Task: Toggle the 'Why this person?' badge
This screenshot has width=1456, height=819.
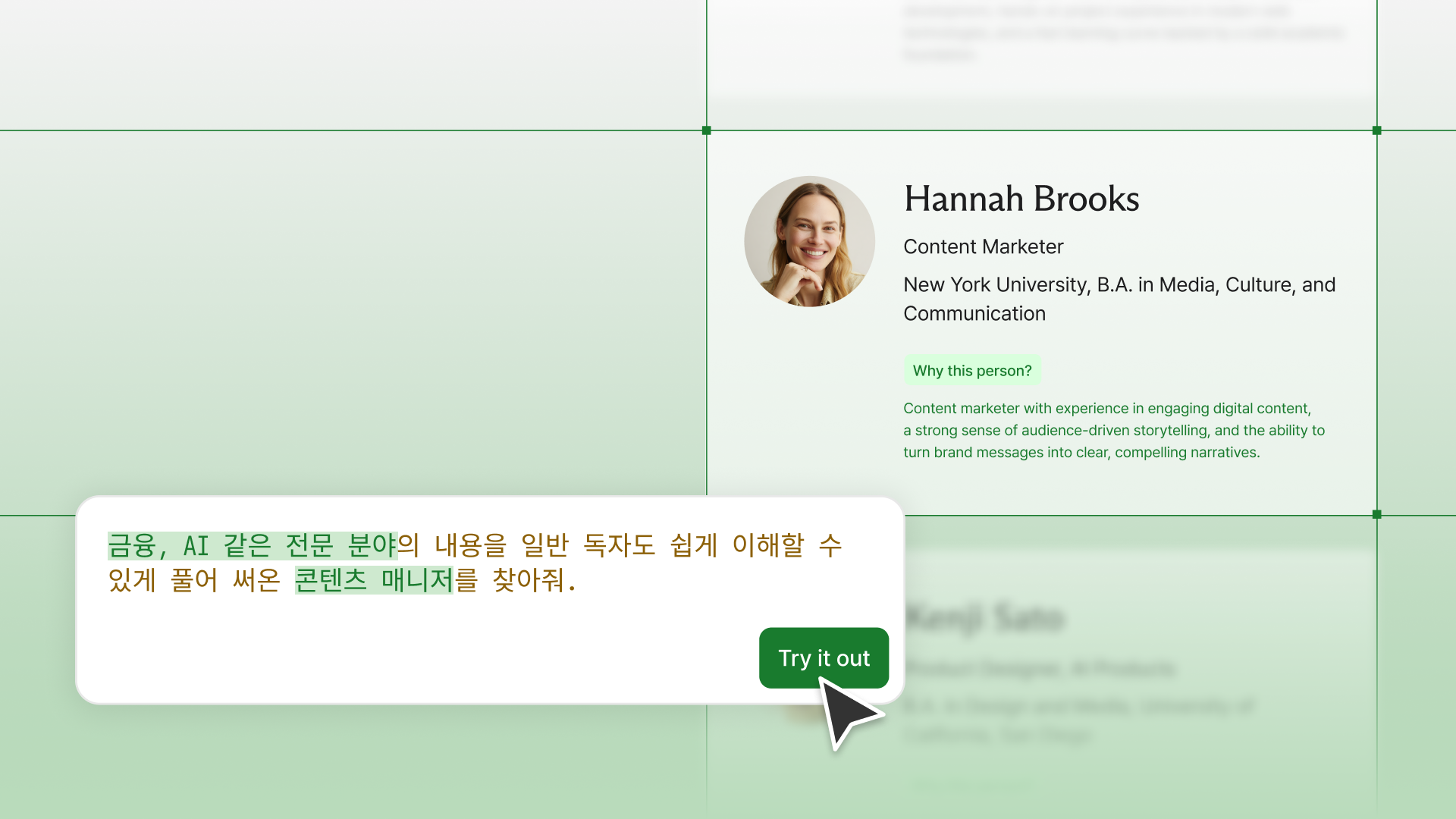Action: pyautogui.click(x=972, y=370)
